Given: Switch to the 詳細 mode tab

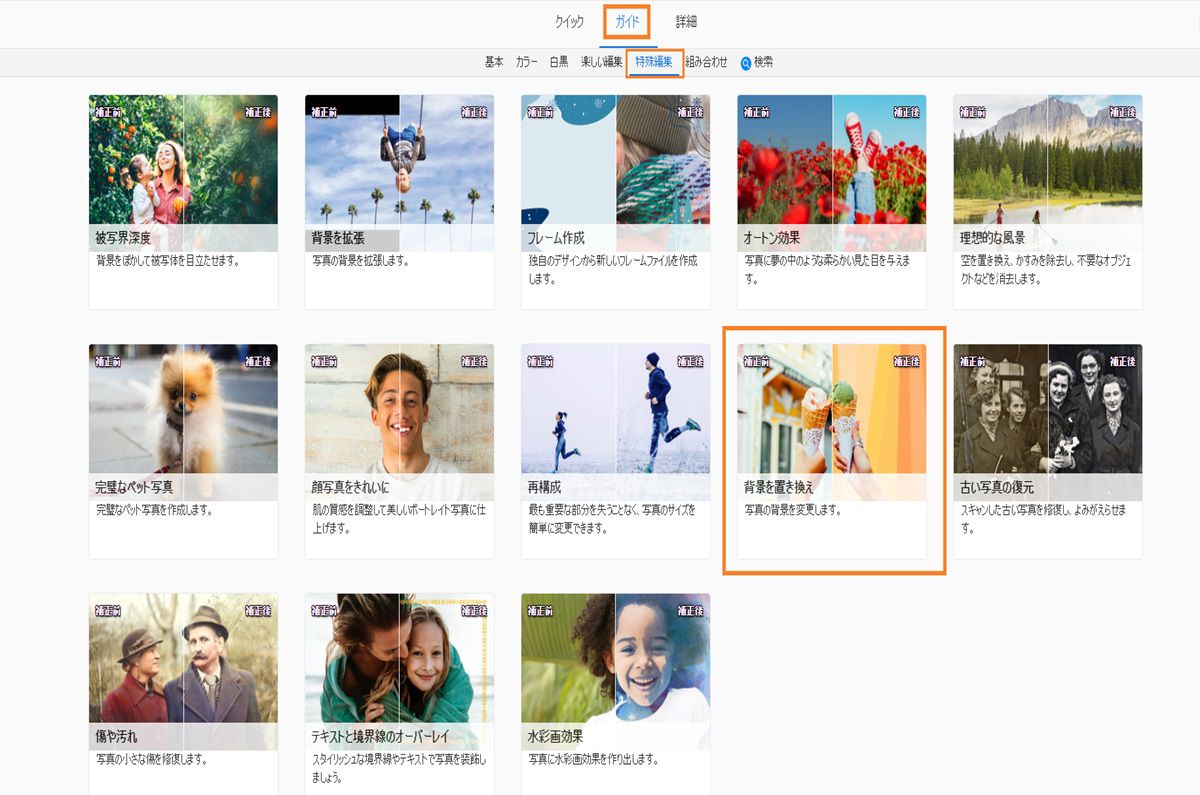Looking at the screenshot, I should (x=686, y=22).
